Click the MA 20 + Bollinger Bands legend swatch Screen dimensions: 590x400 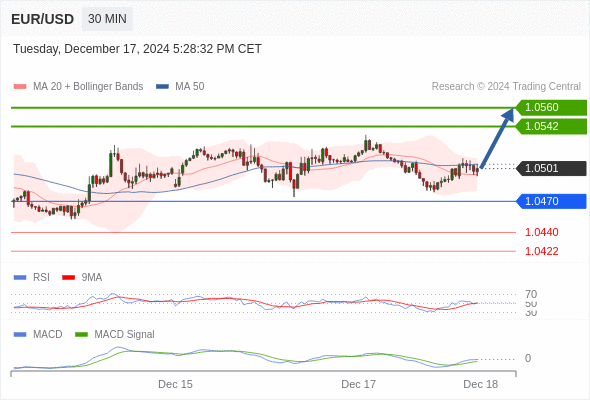point(20,87)
